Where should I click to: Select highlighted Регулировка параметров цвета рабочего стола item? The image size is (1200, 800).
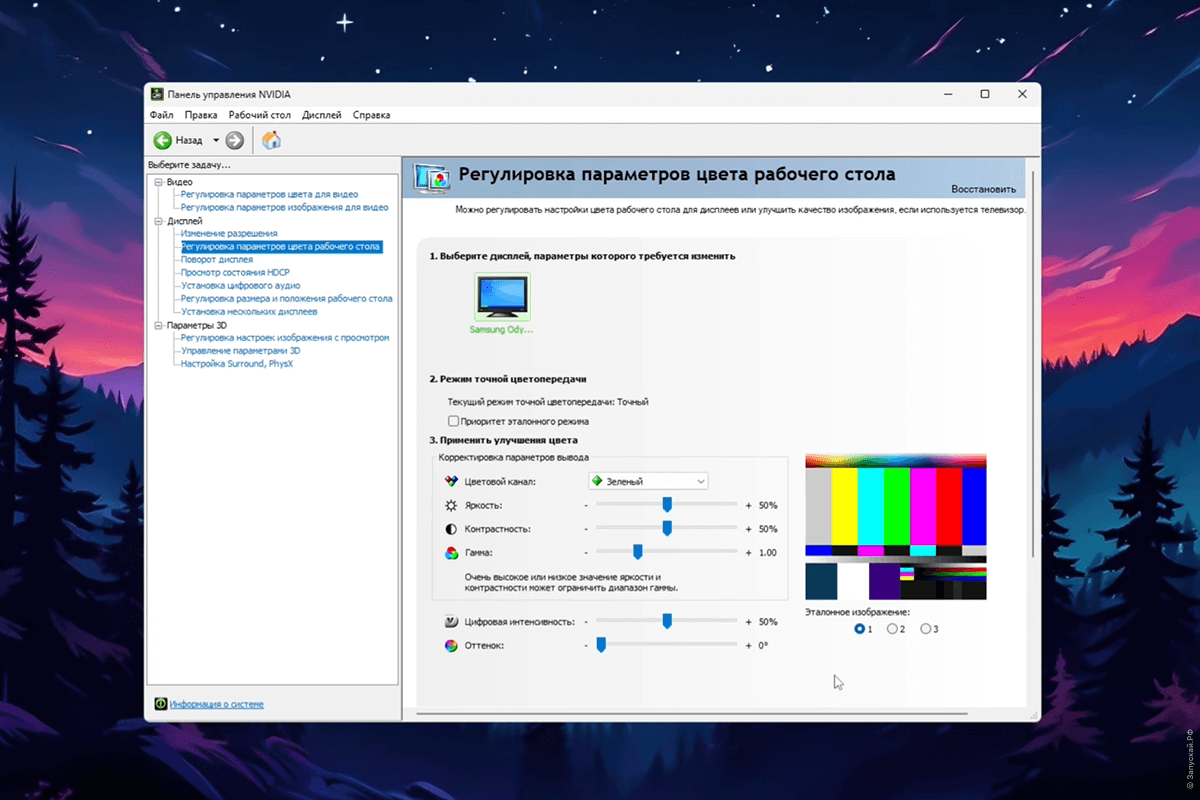281,246
